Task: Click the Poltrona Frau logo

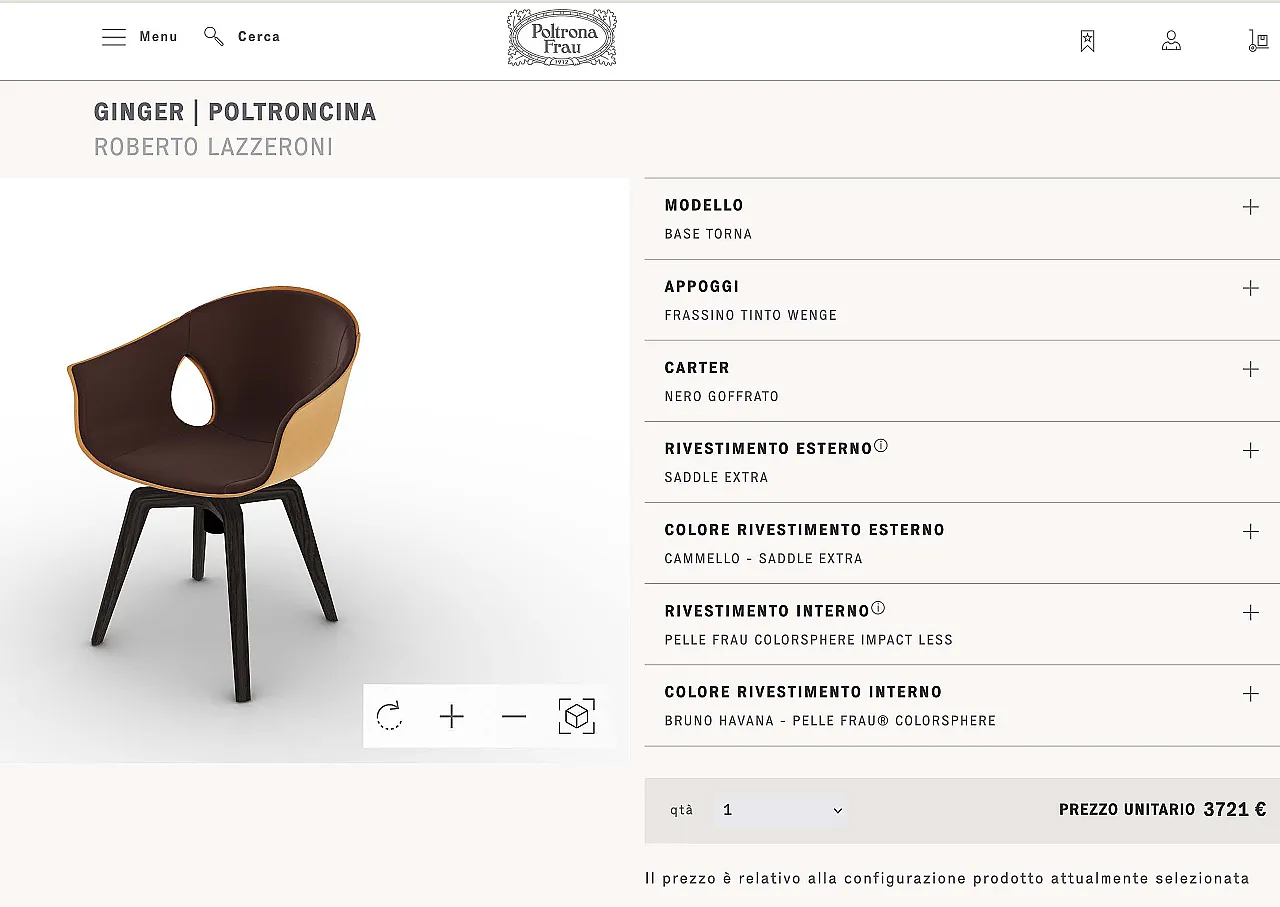Action: 562,38
